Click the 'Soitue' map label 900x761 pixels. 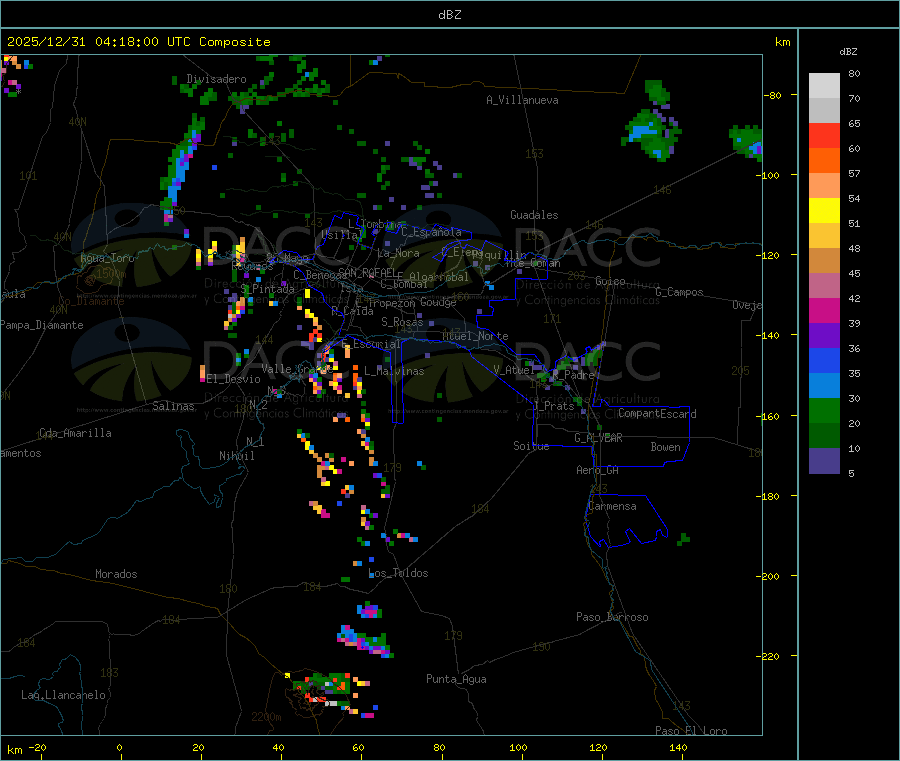(x=531, y=446)
